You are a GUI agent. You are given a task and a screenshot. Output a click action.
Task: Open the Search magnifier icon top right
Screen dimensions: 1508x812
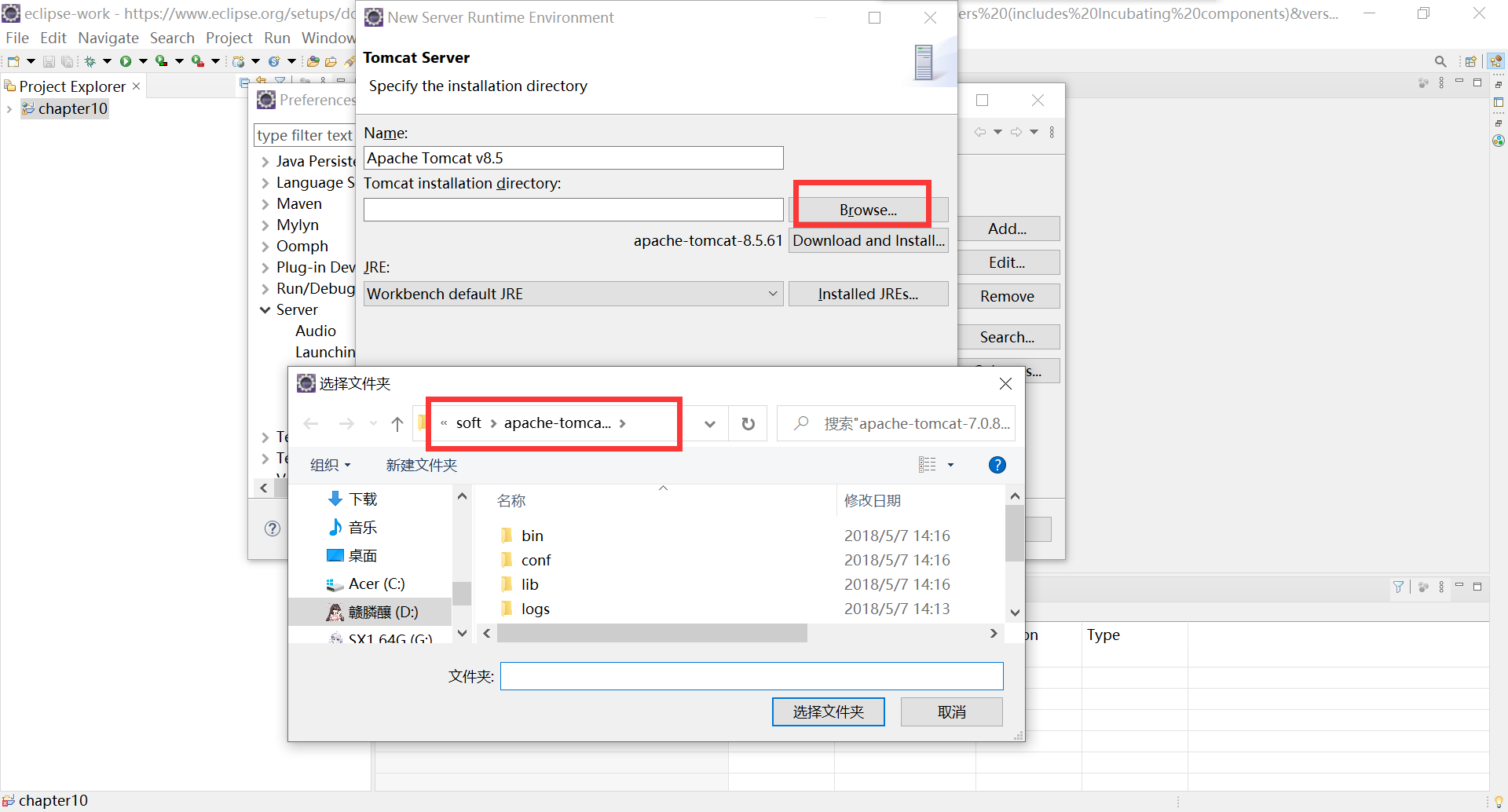point(1440,61)
